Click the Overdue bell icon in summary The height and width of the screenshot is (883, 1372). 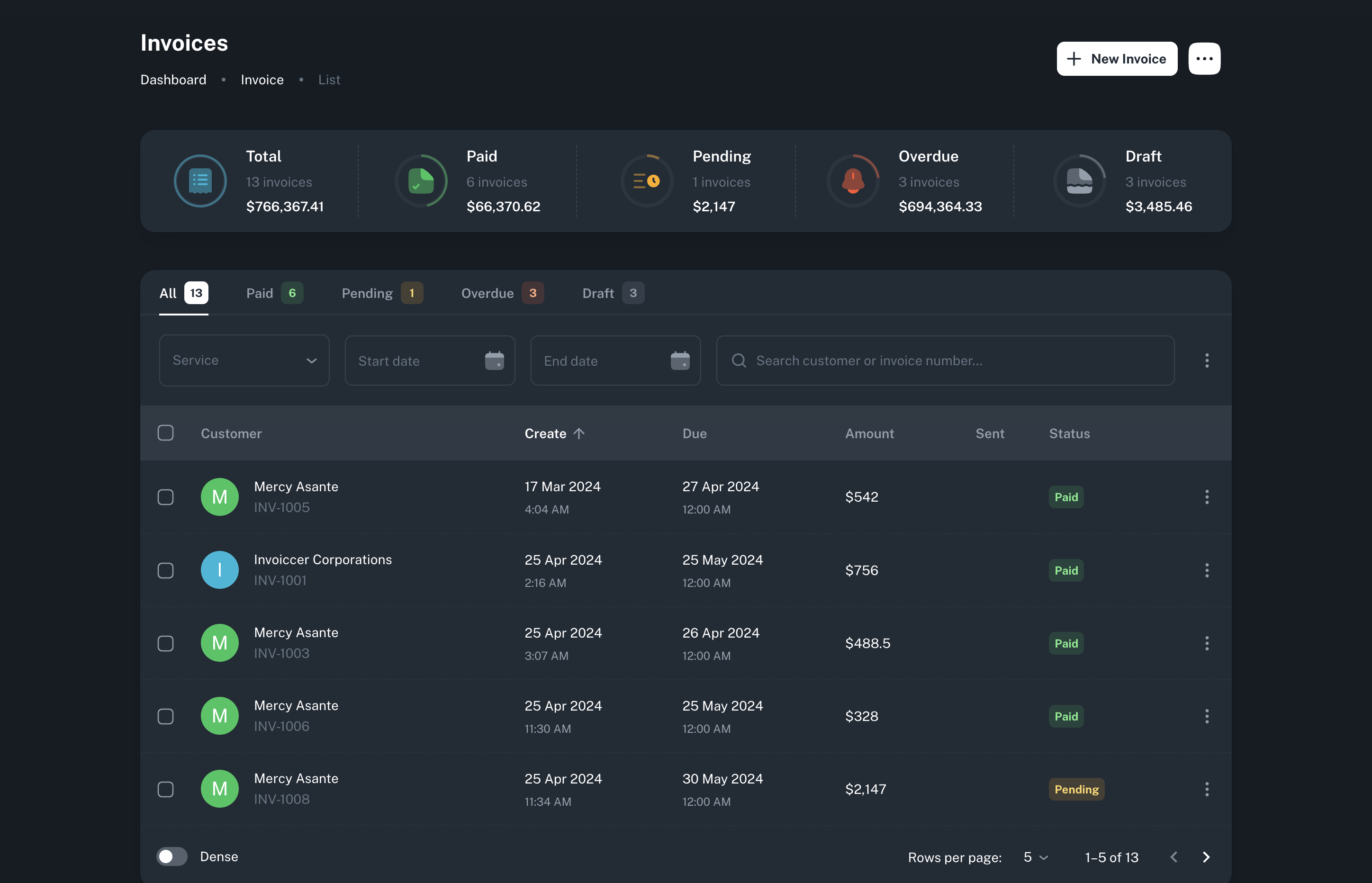853,181
